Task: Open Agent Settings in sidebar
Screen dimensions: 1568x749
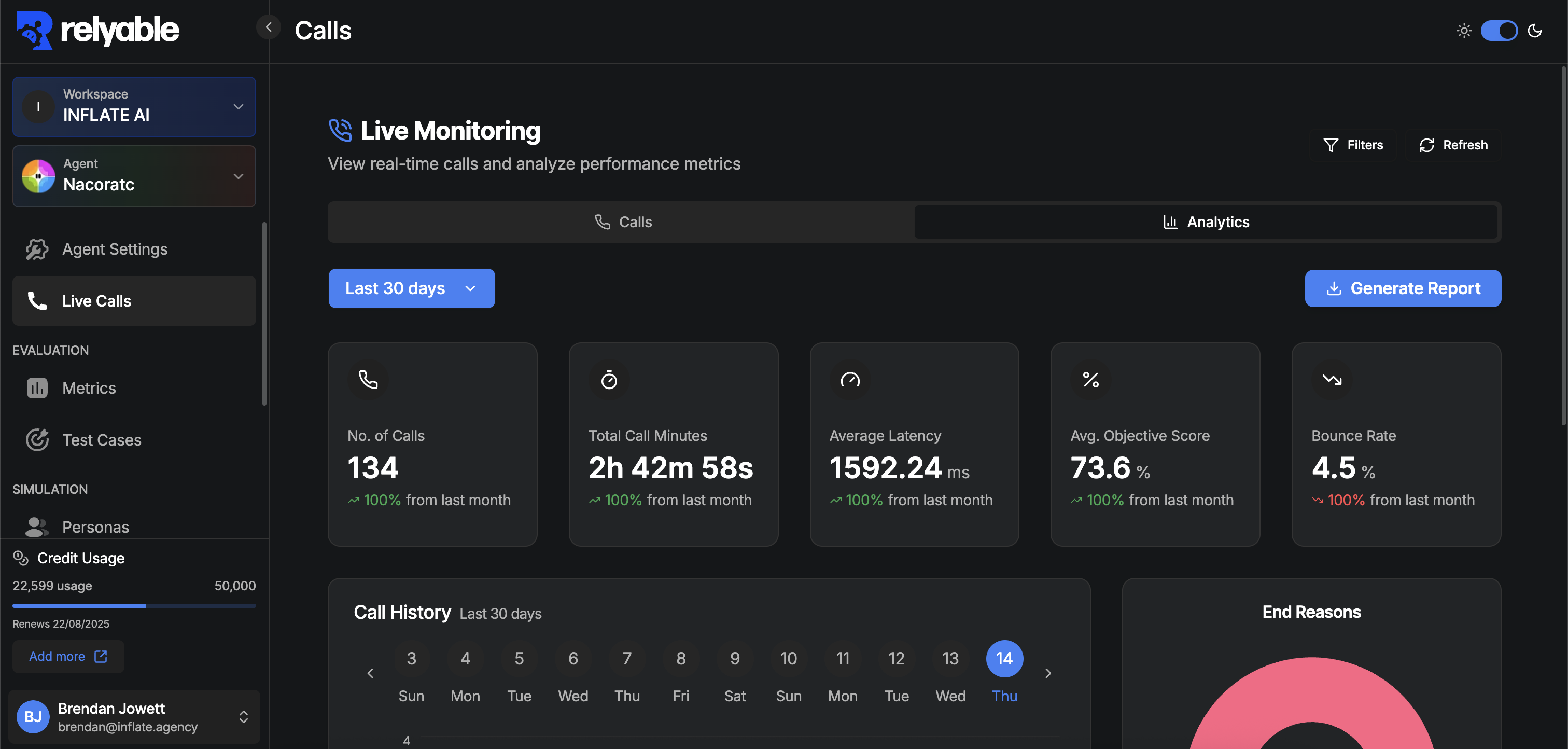Action: click(134, 249)
